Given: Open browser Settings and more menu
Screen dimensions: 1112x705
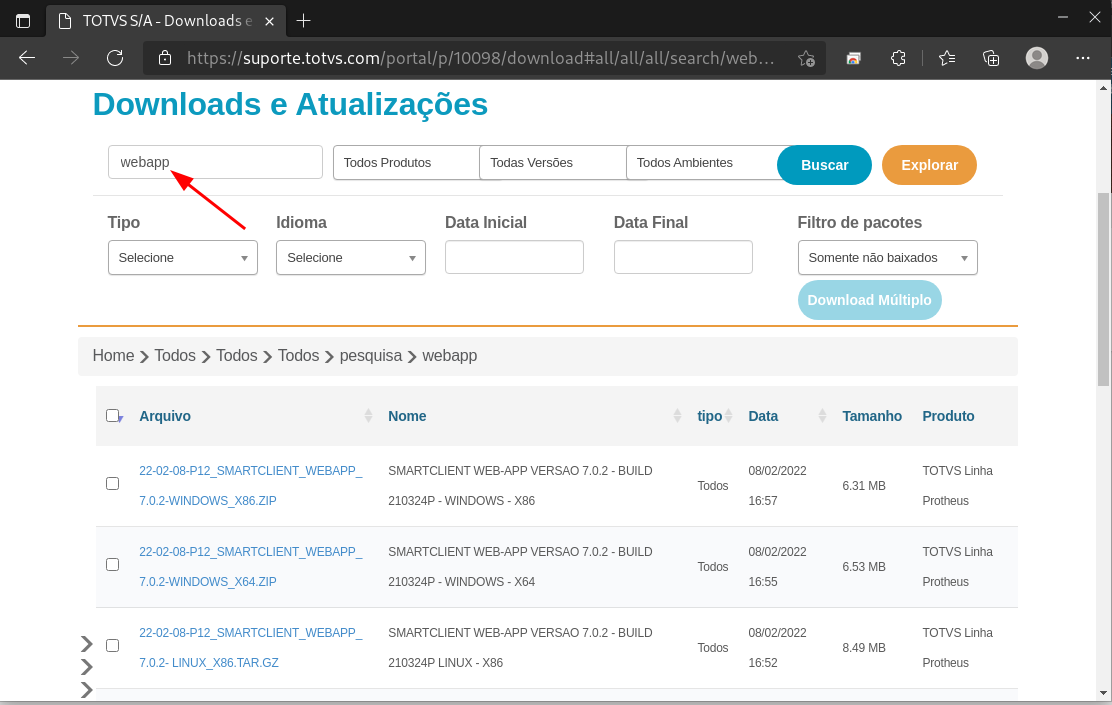Looking at the screenshot, I should click(1082, 58).
